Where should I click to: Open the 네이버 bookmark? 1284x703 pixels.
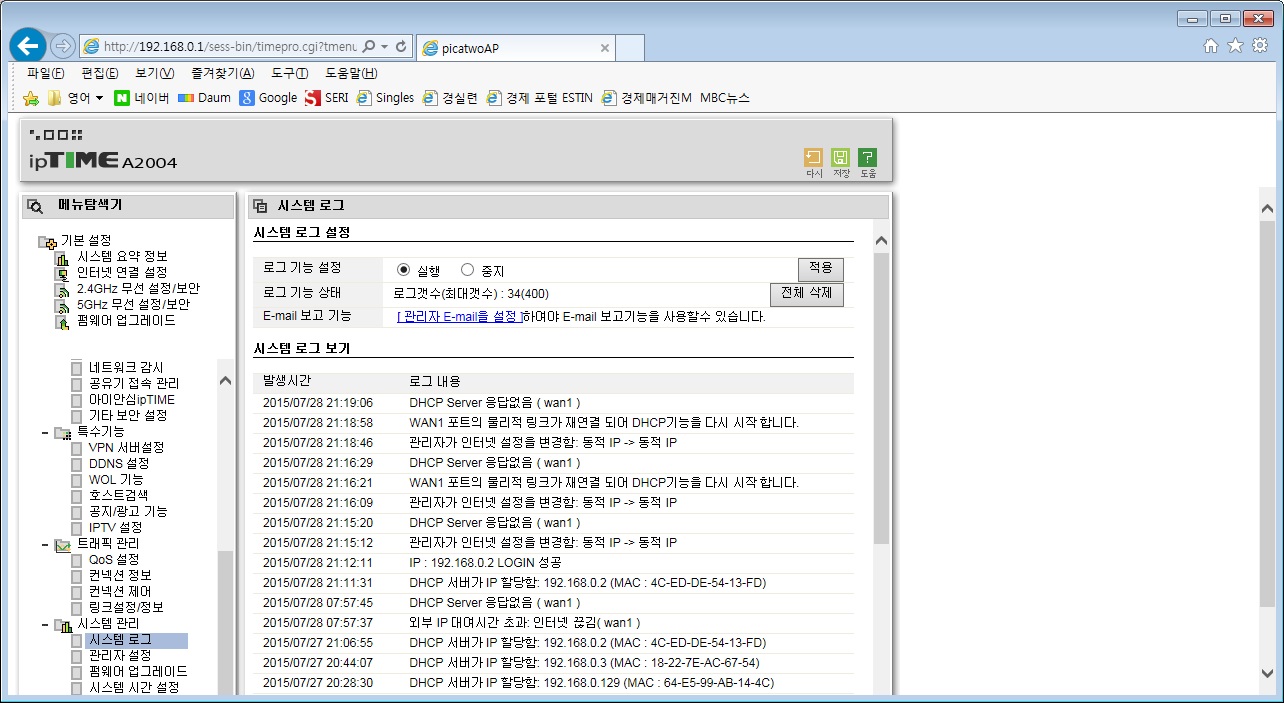click(x=141, y=98)
